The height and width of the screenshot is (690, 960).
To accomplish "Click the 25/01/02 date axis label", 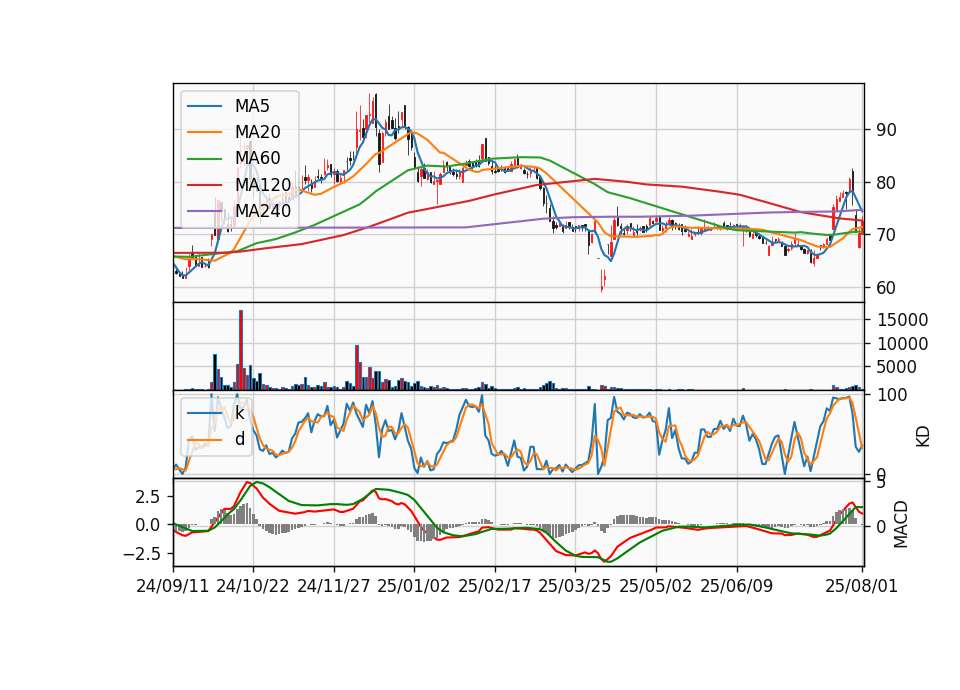I will click(414, 586).
